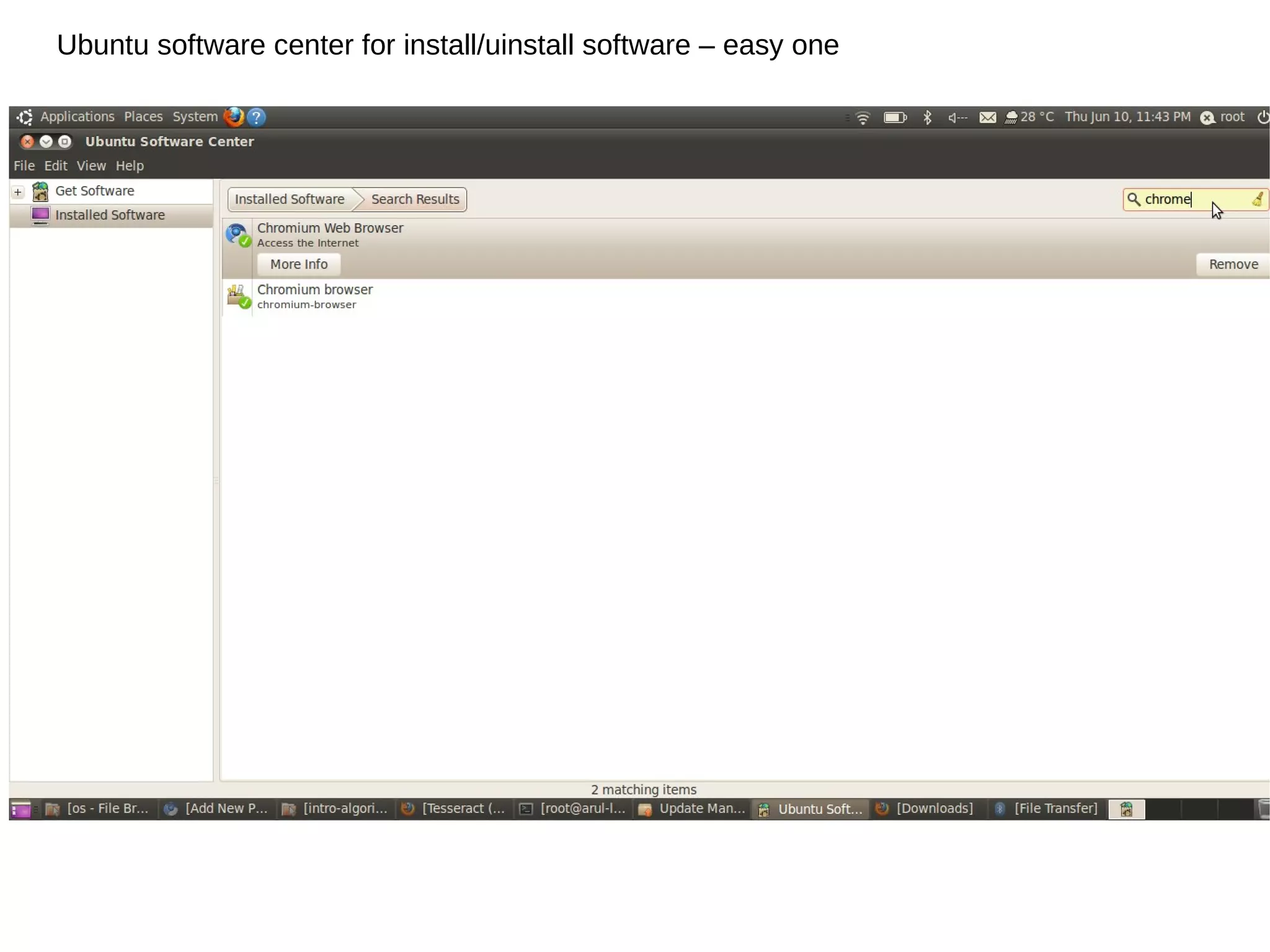
Task: Open the Ubuntu logo Applications menu icon
Action: click(25, 117)
